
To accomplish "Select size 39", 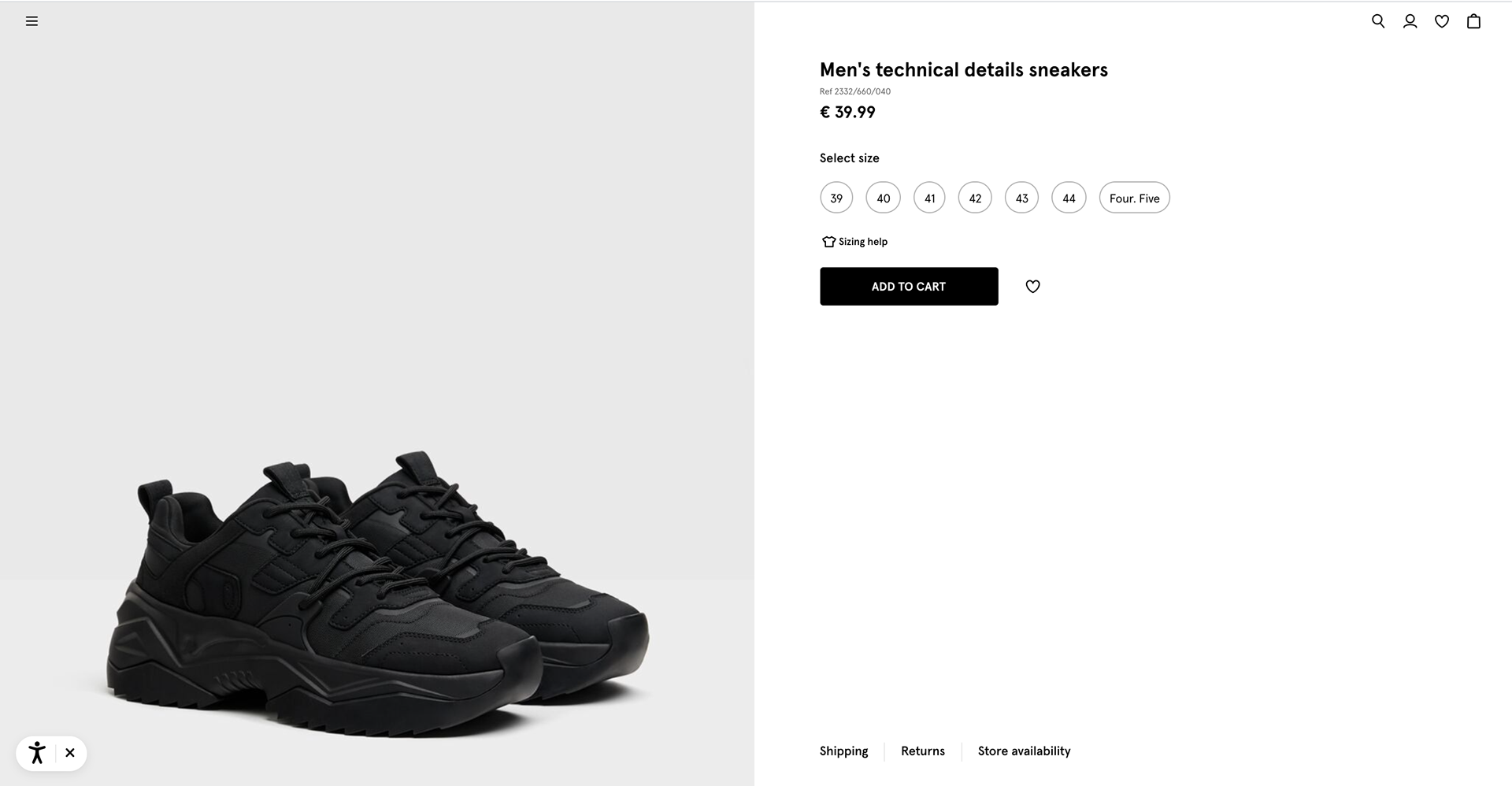I will click(x=836, y=198).
